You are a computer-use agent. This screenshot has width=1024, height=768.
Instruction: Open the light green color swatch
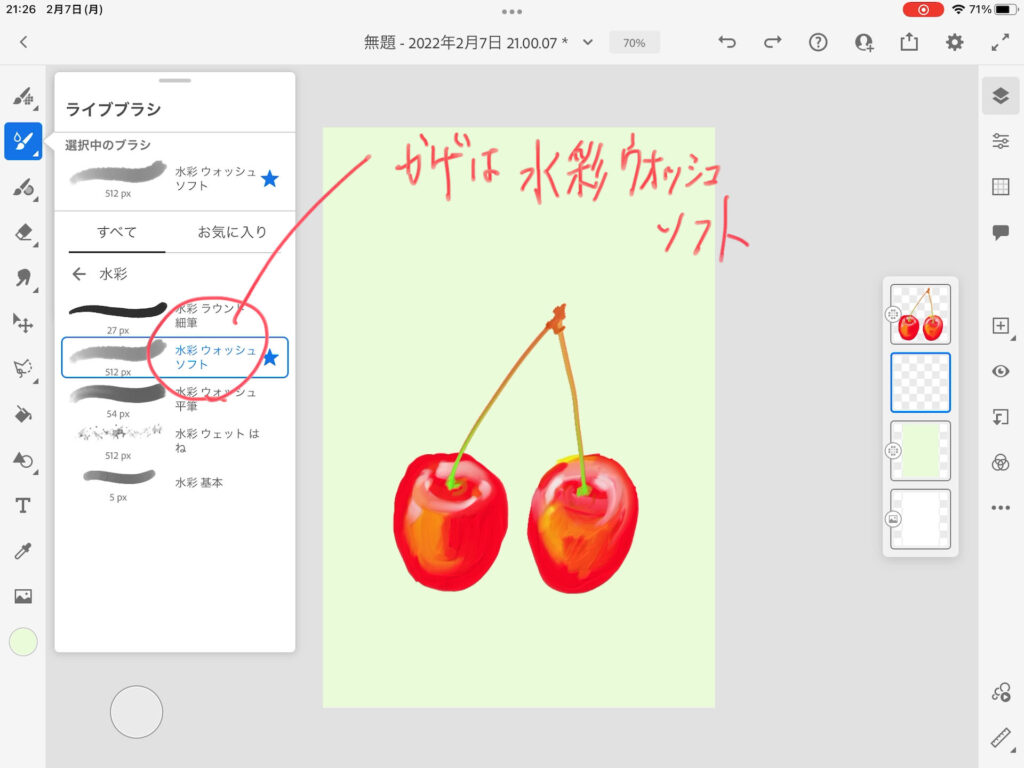(23, 642)
